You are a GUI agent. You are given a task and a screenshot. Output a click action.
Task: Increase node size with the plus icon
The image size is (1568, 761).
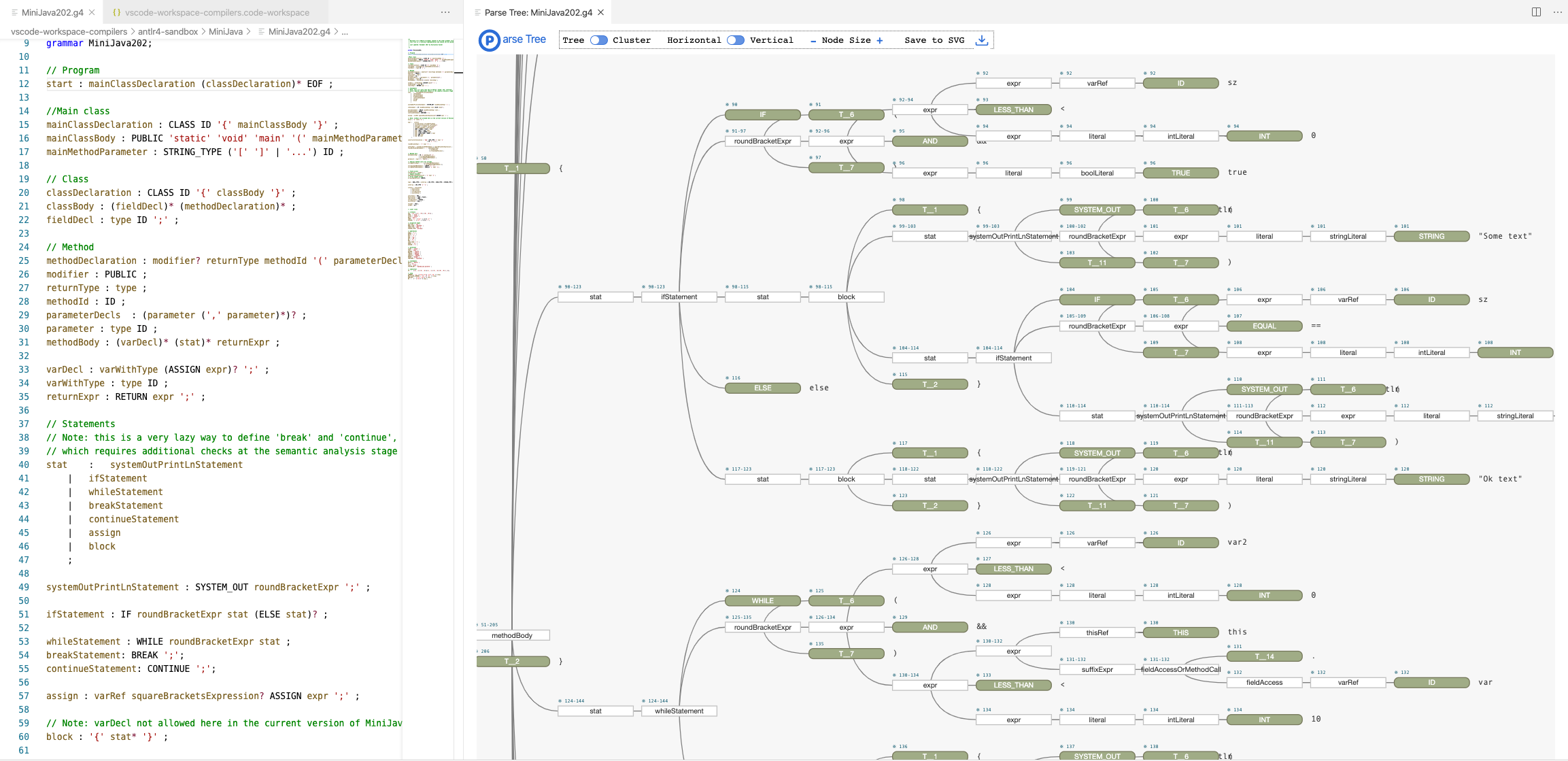(x=880, y=41)
